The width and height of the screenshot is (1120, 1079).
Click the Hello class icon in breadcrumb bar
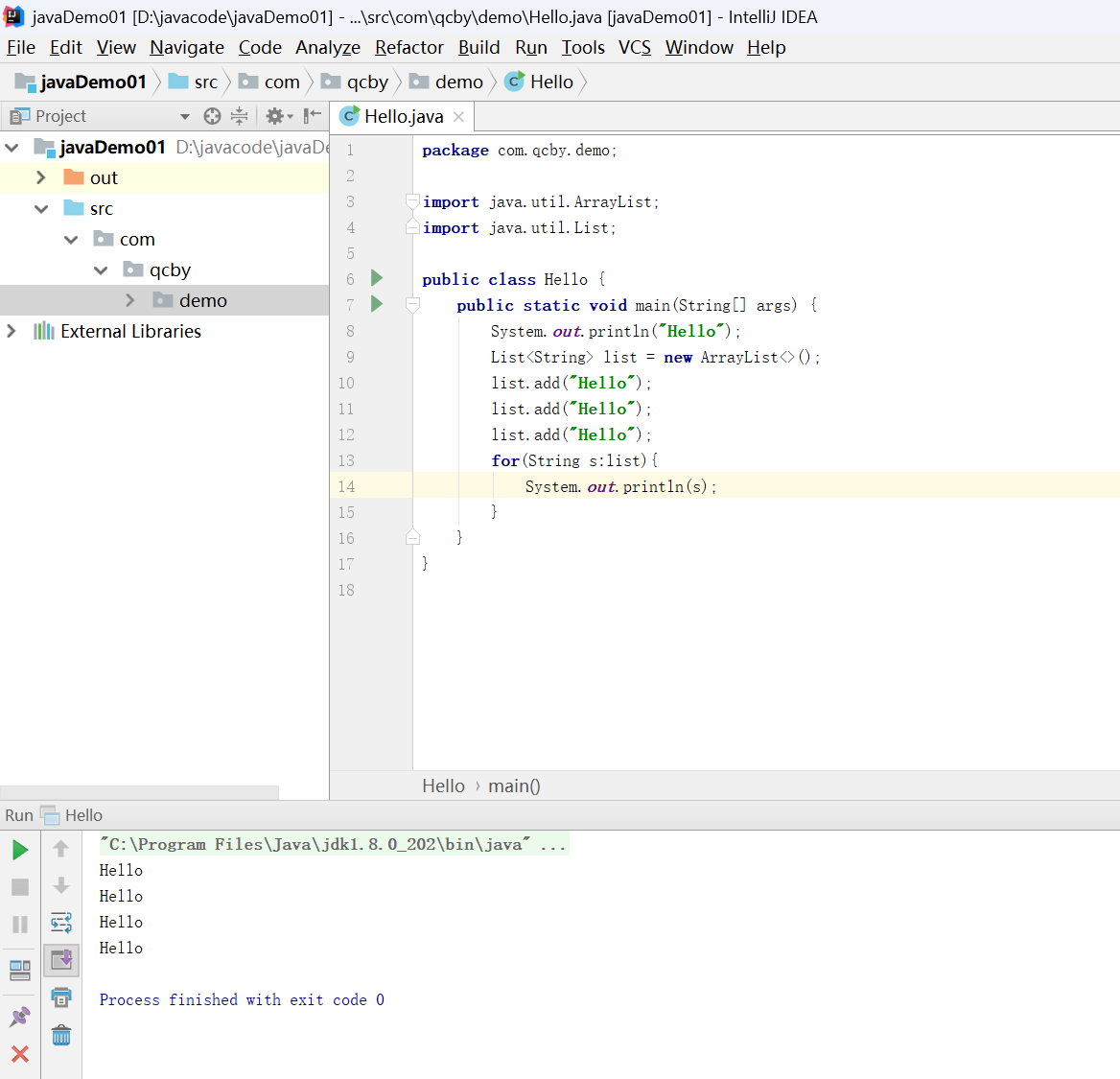pos(514,82)
